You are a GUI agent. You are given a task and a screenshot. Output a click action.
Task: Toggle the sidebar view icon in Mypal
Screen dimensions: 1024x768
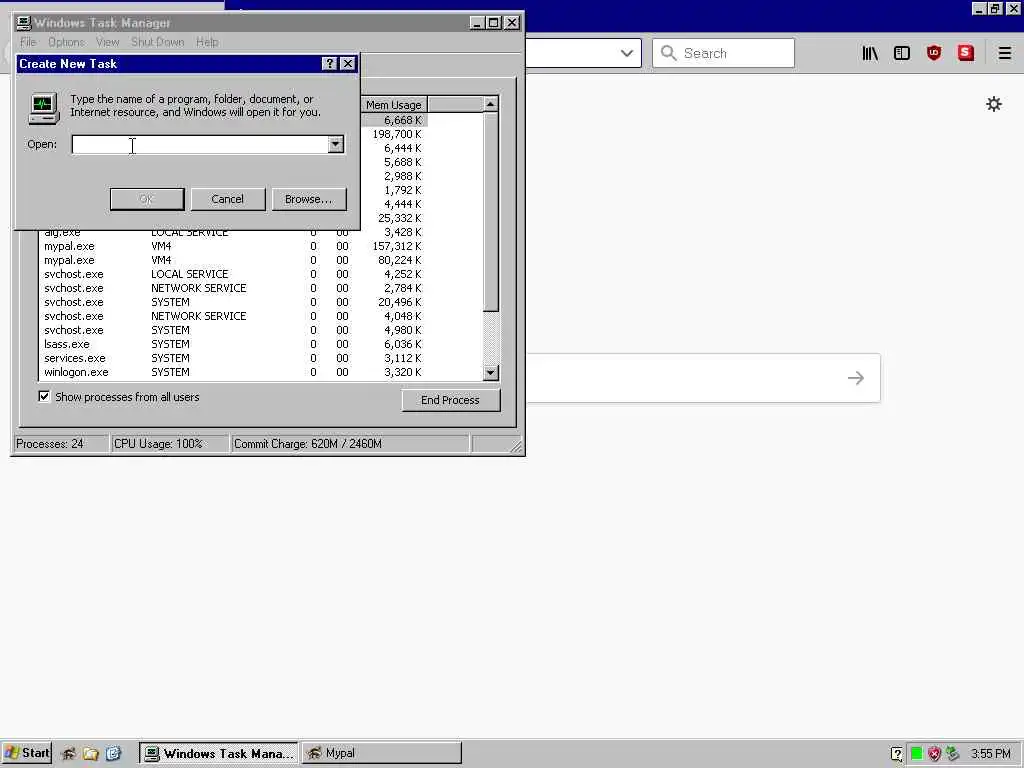[902, 53]
